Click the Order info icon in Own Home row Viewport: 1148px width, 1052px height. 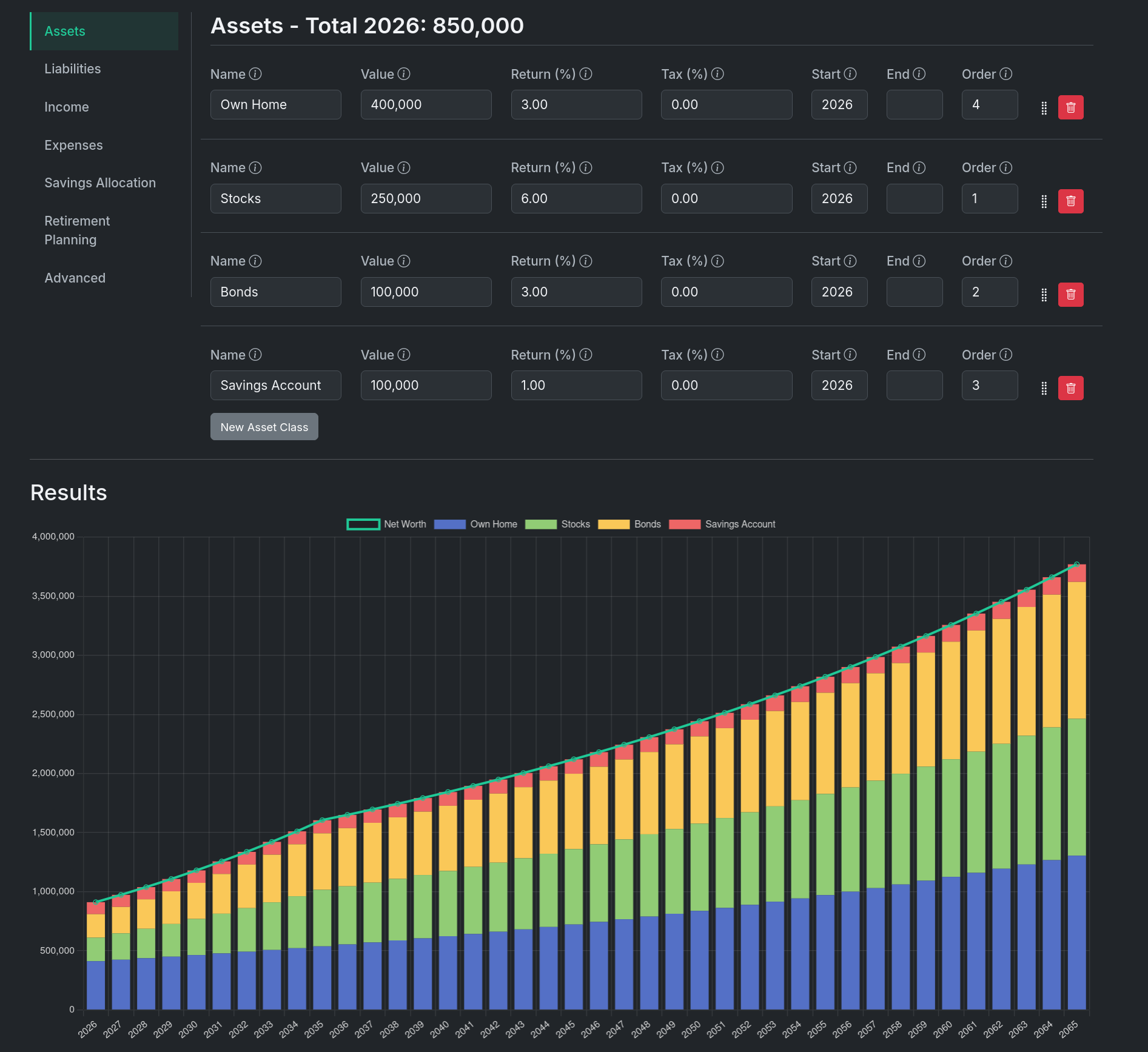pos(1005,74)
